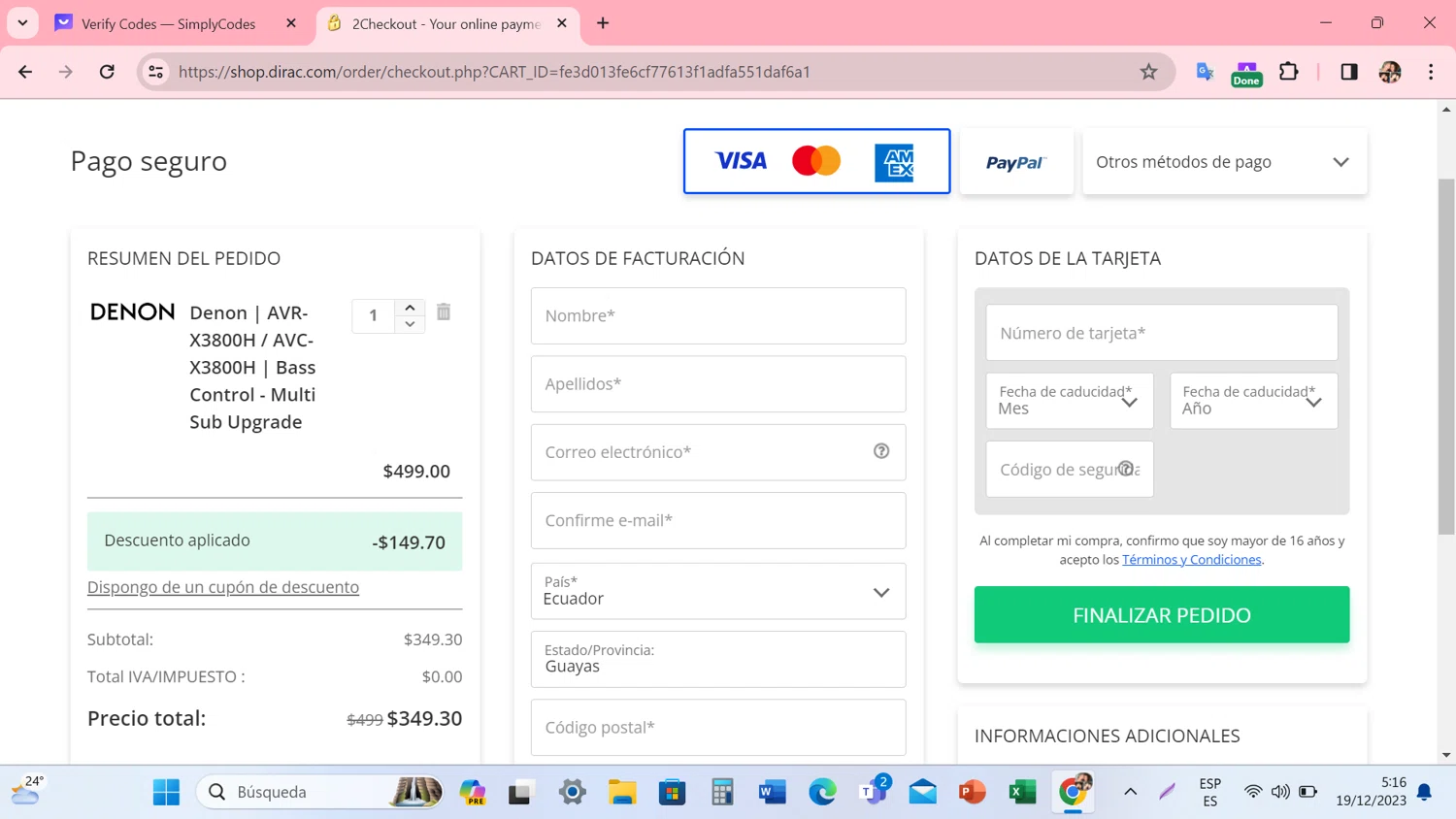1456x819 pixels.
Task: Open Calculator from the taskbar
Action: [722, 792]
